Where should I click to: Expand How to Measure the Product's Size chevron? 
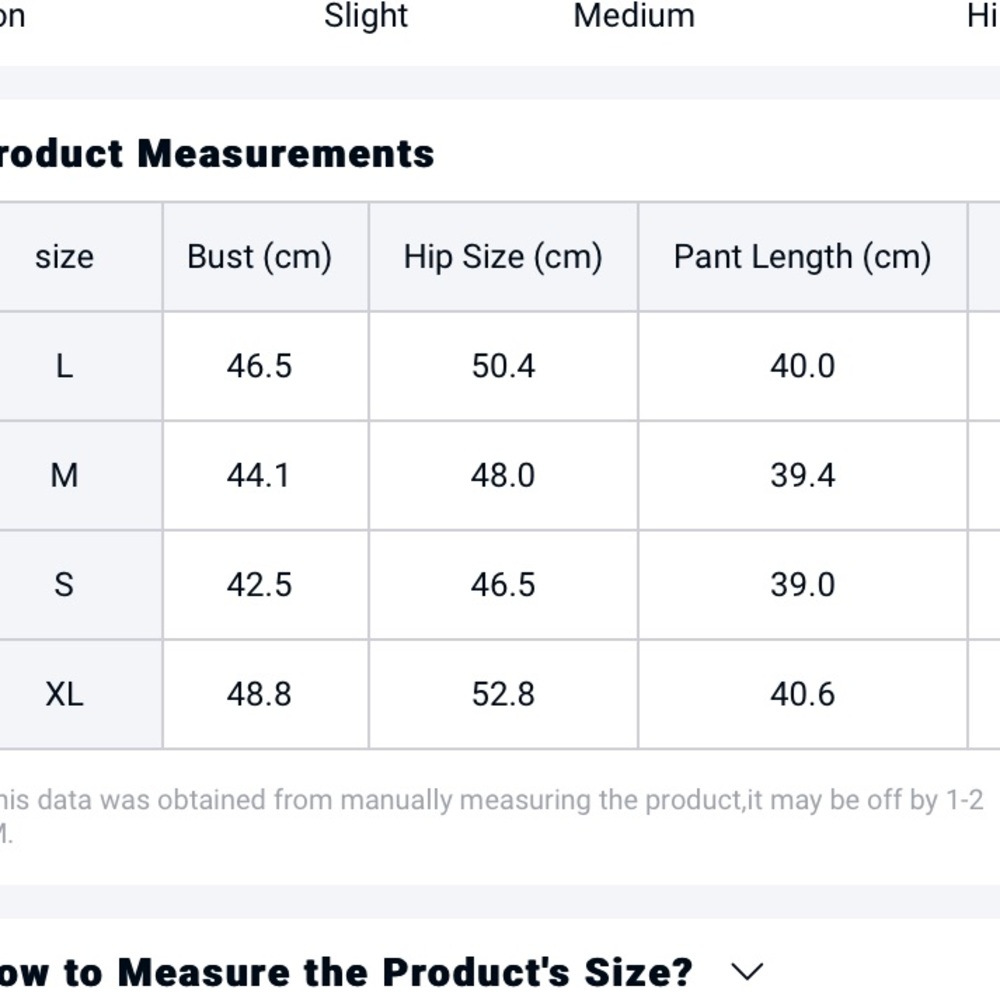747,972
